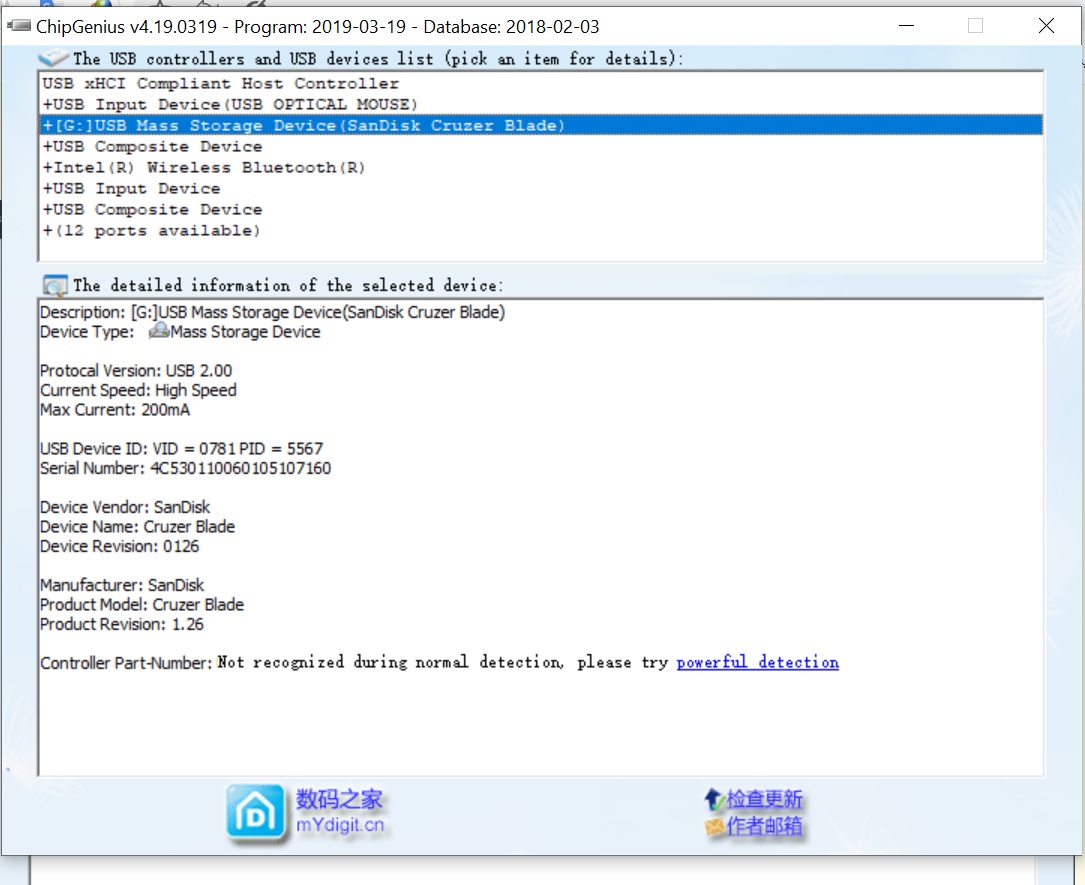Select the second USB Composite Device row
Screen dimensions: 1085x885
tap(540, 210)
